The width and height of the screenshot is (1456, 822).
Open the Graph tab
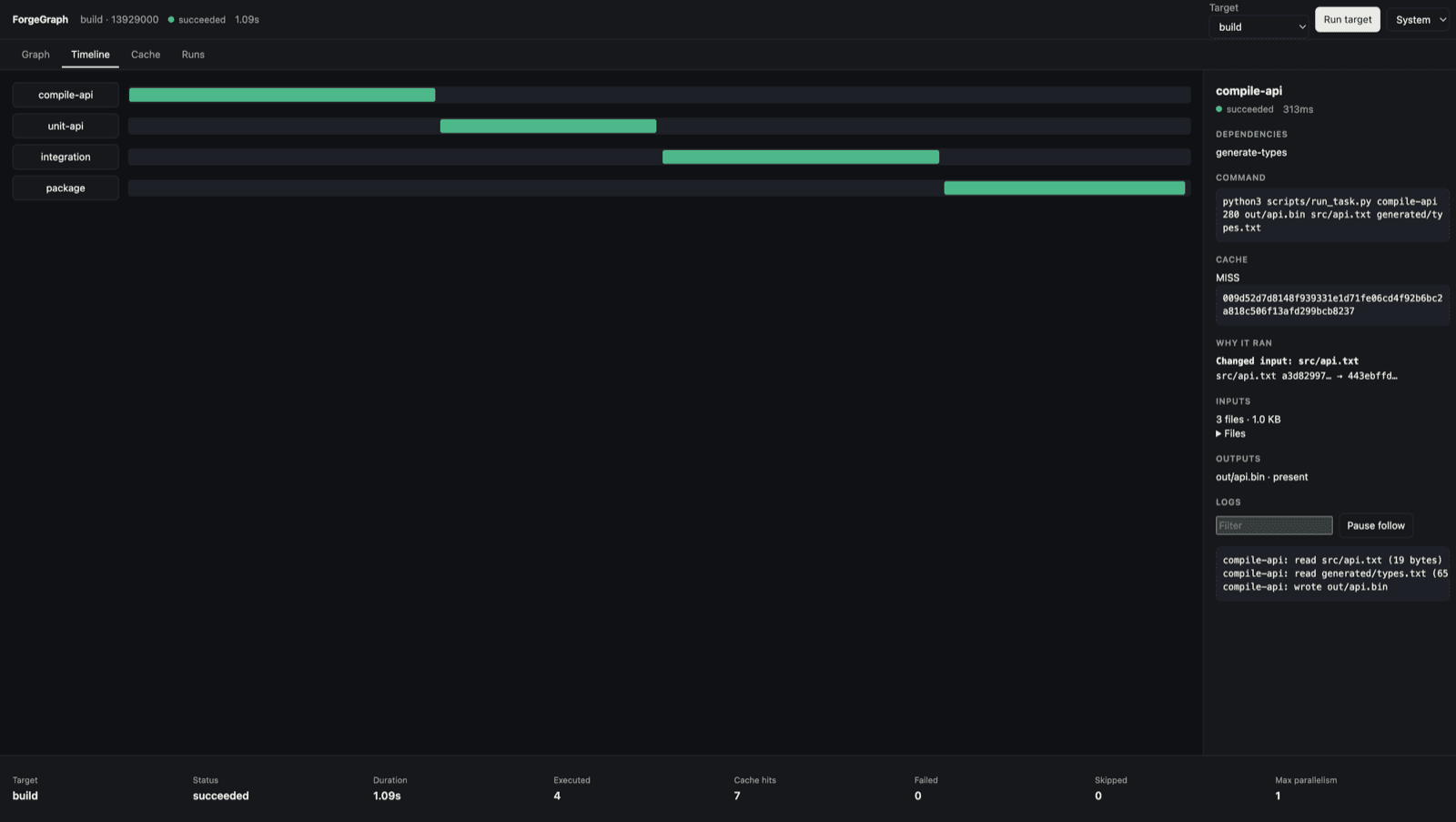point(35,55)
